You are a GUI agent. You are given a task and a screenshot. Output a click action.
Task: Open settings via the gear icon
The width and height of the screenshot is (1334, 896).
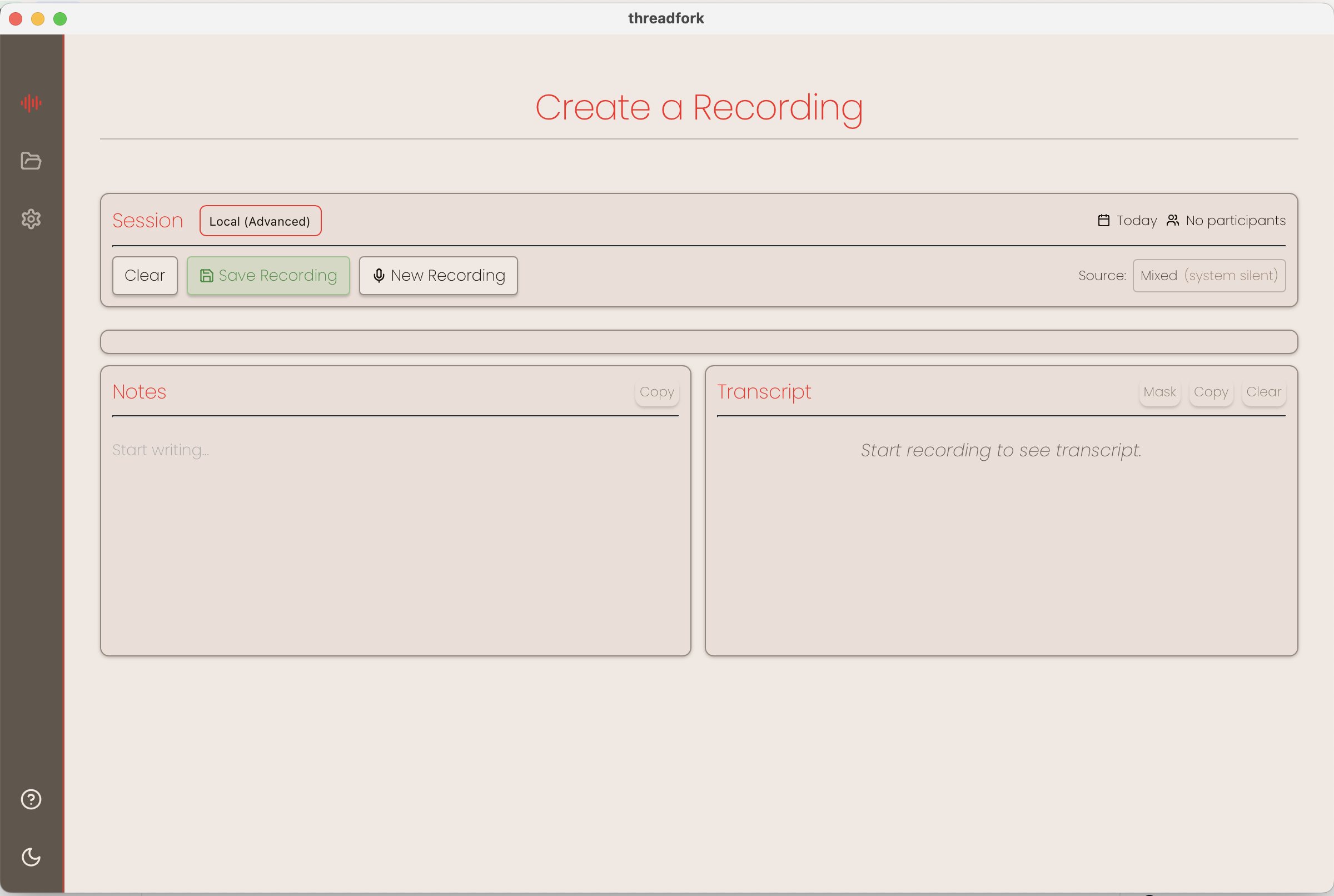[31, 219]
